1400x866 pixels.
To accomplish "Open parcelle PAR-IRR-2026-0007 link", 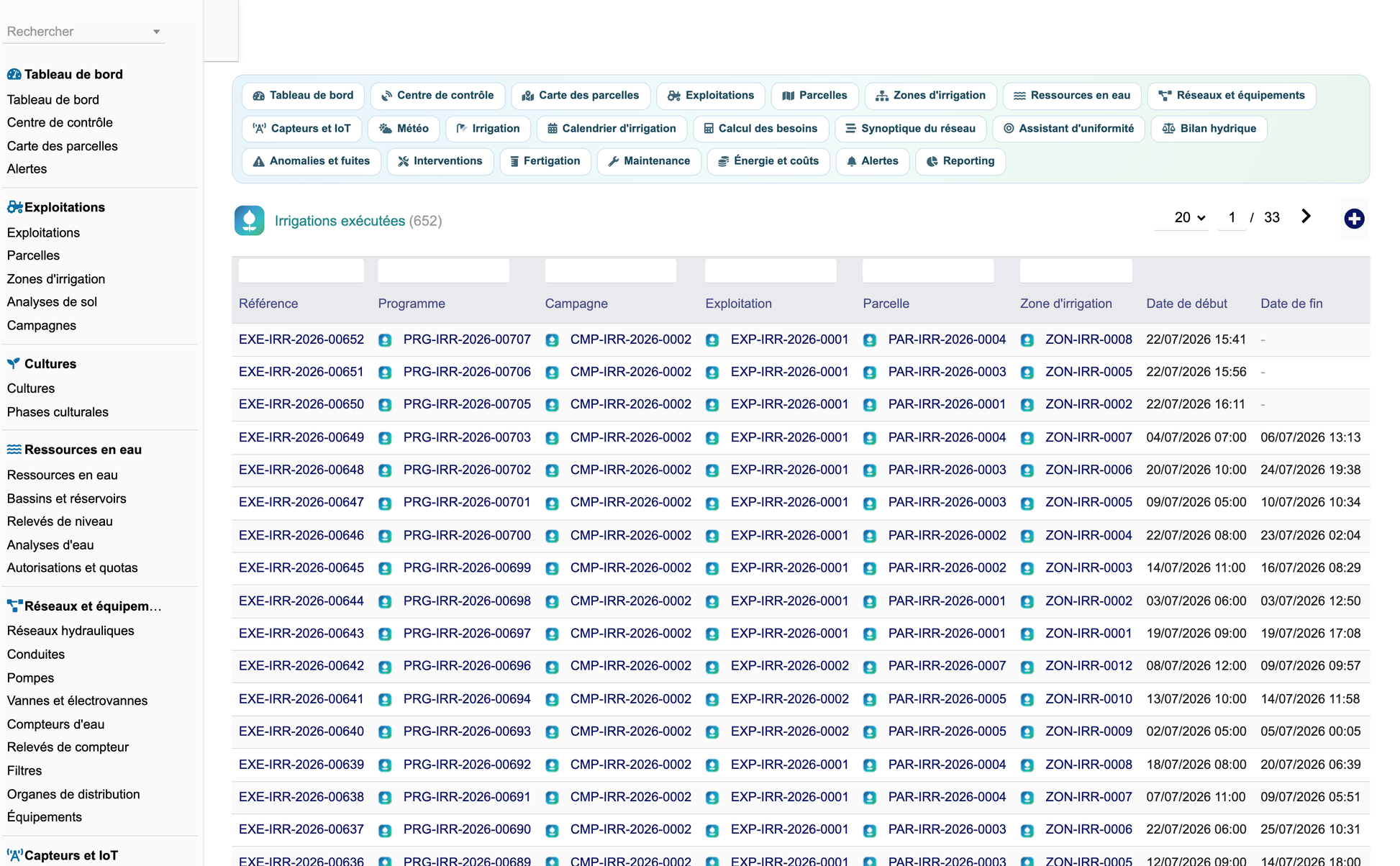I will point(947,666).
